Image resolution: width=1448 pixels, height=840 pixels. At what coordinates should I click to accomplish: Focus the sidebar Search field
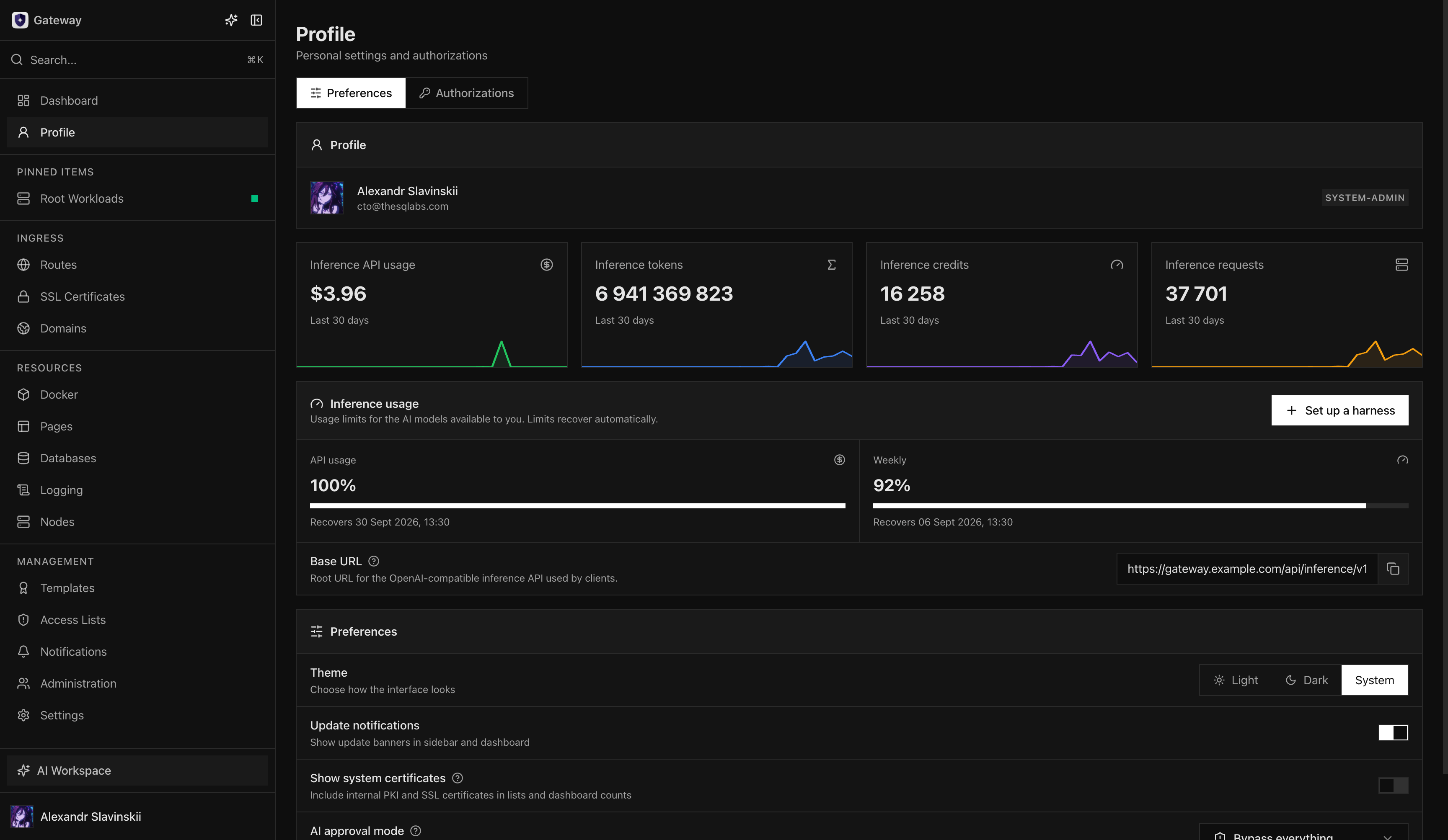(137, 60)
